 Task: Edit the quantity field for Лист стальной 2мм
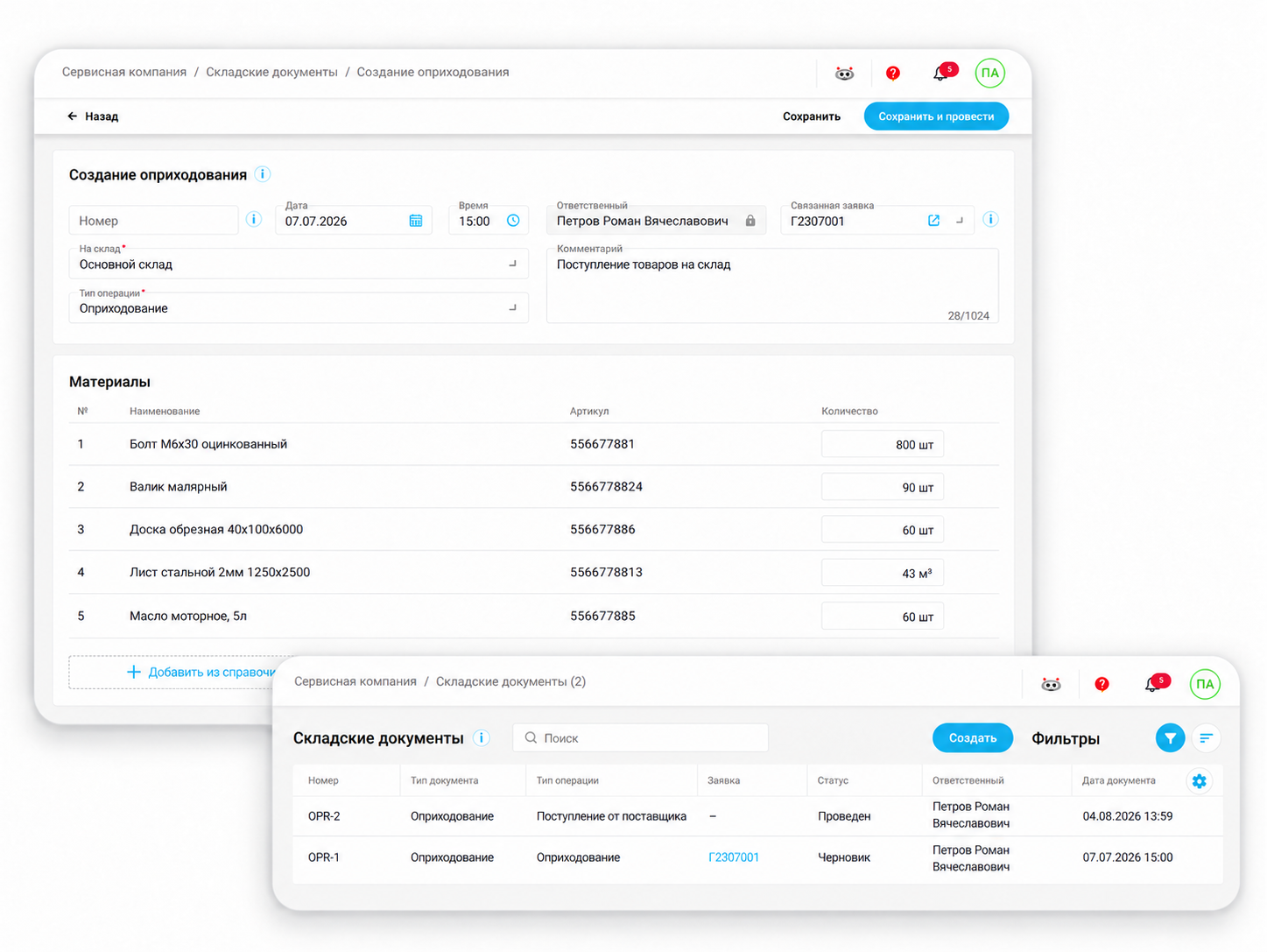click(x=883, y=573)
